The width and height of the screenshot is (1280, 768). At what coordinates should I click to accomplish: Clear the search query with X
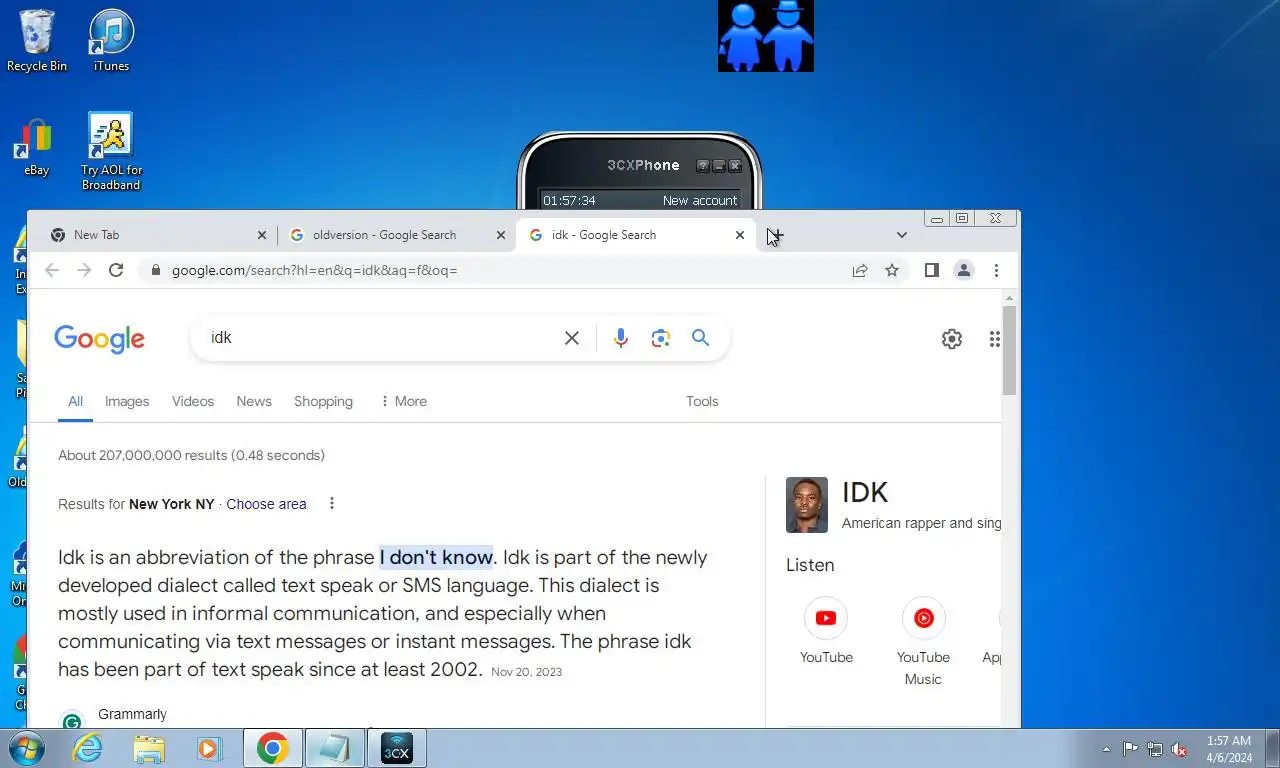tap(572, 338)
